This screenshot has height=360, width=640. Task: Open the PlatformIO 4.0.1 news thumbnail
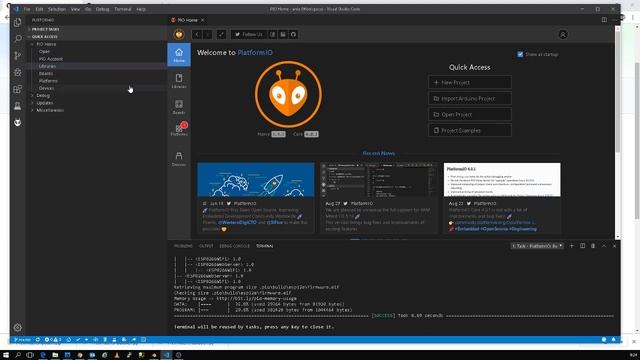coord(502,180)
